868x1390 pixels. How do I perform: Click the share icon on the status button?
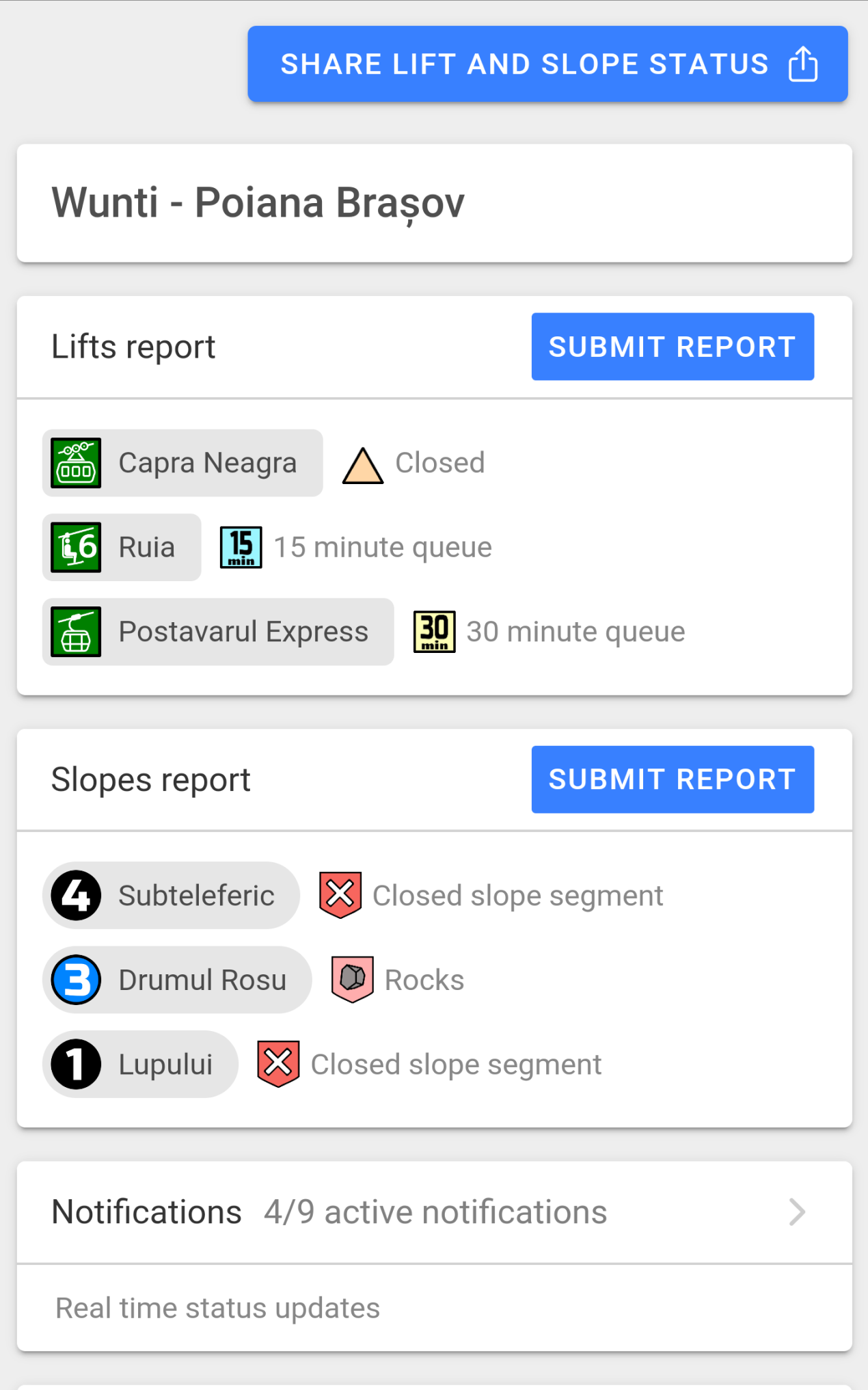tap(802, 64)
